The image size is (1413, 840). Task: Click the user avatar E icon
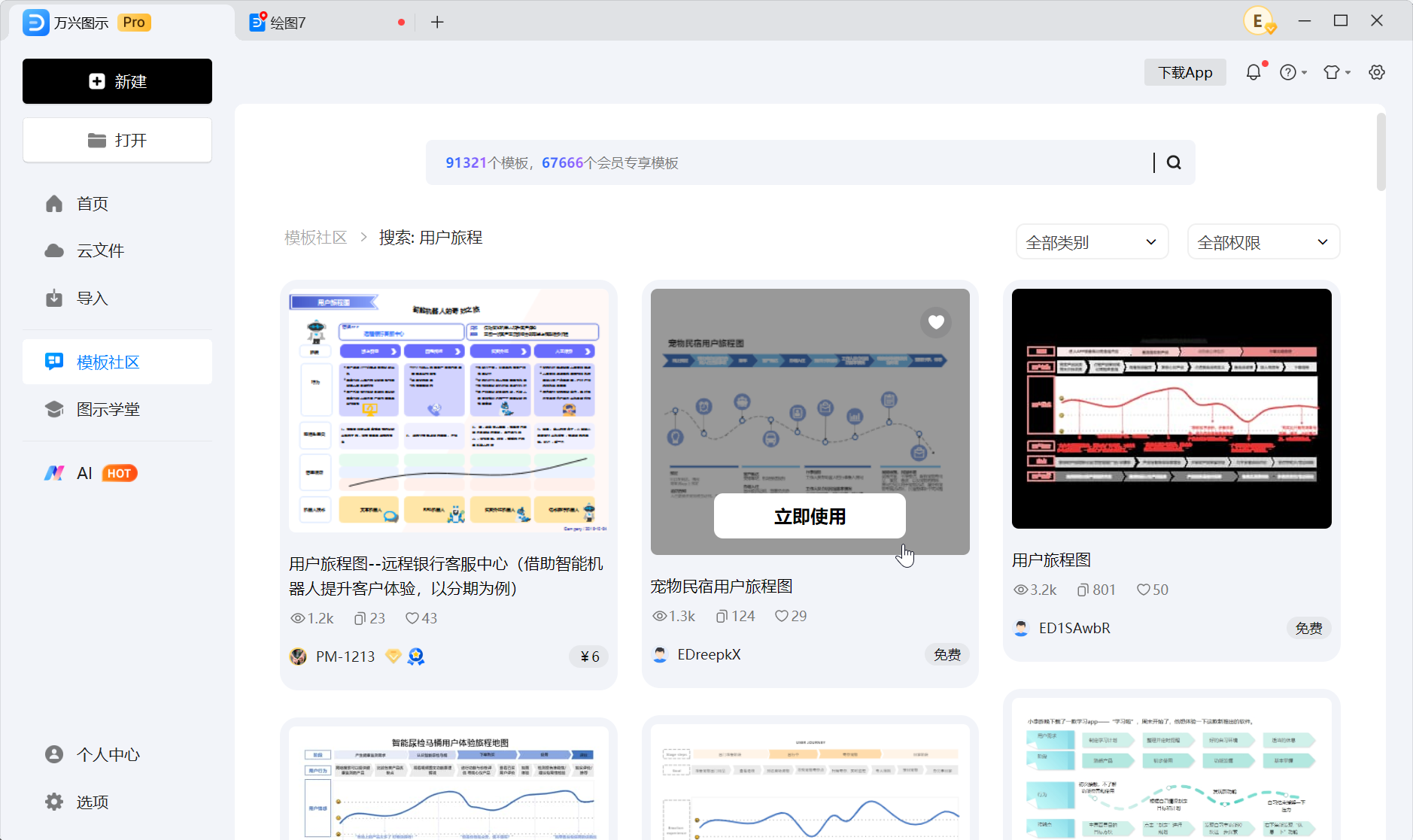pos(1259,21)
